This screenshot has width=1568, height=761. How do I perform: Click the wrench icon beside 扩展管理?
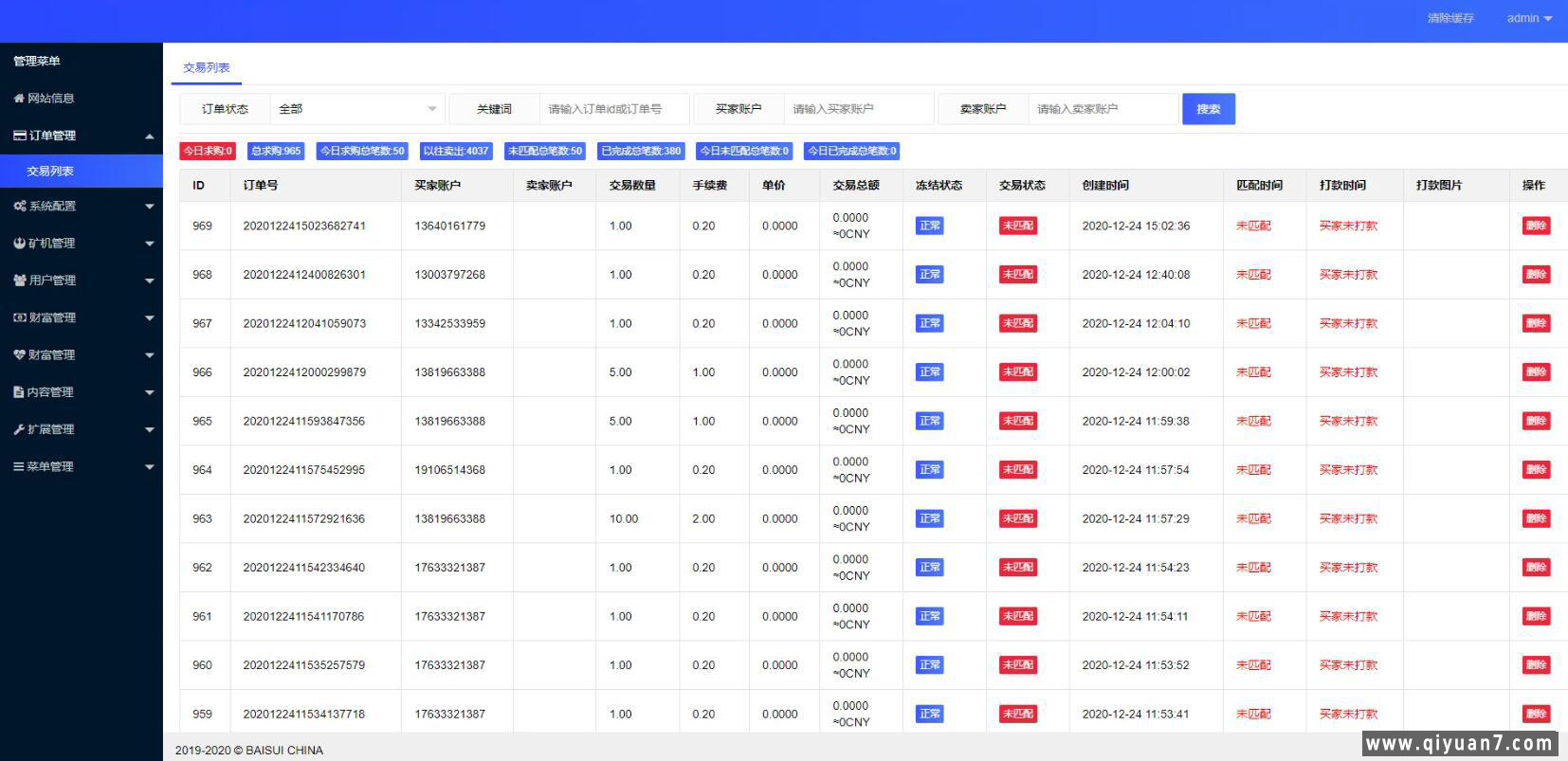[x=19, y=429]
